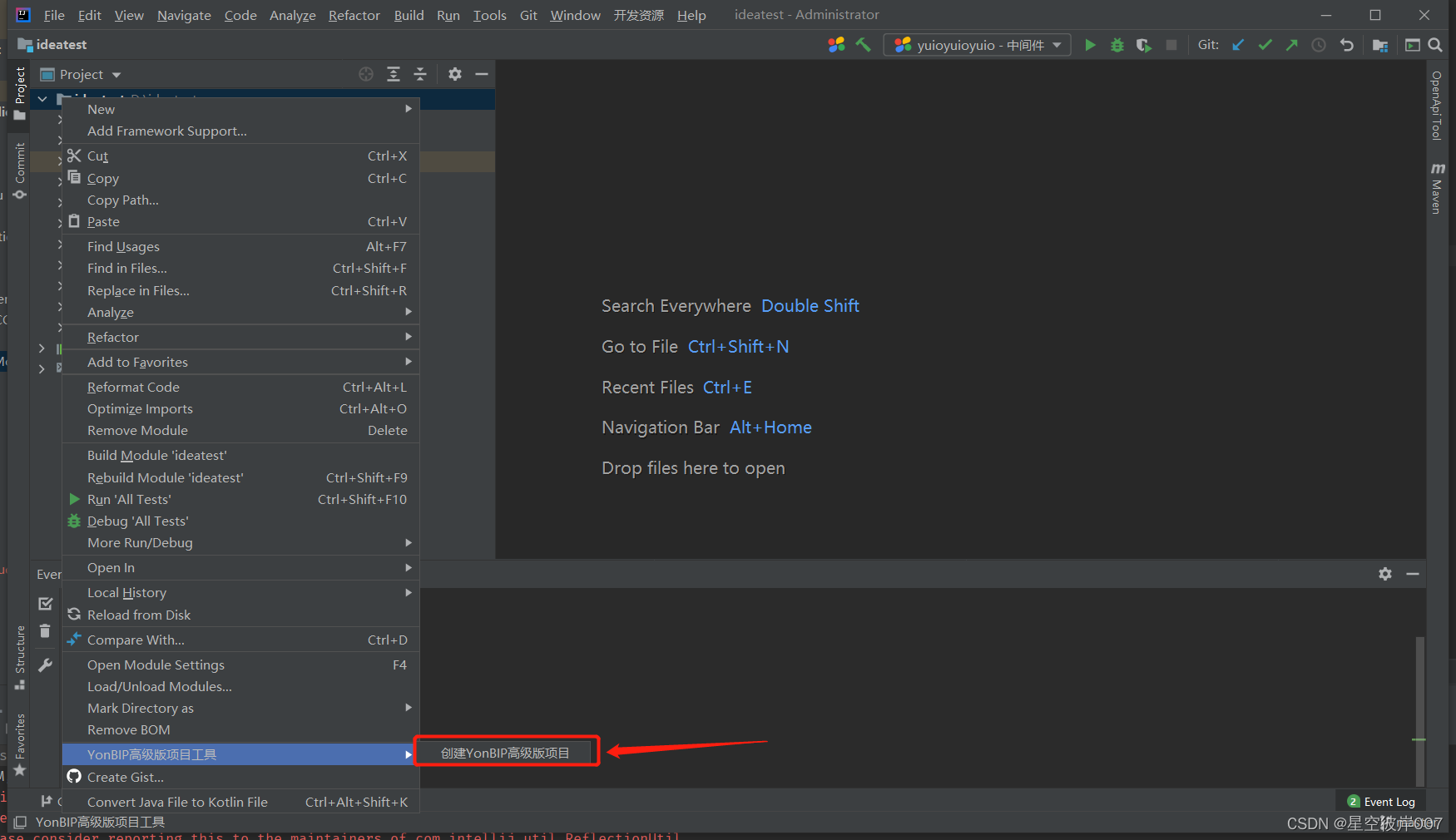Open the Navigate menu in the menu bar
This screenshot has height=840, width=1456.
coord(184,15)
